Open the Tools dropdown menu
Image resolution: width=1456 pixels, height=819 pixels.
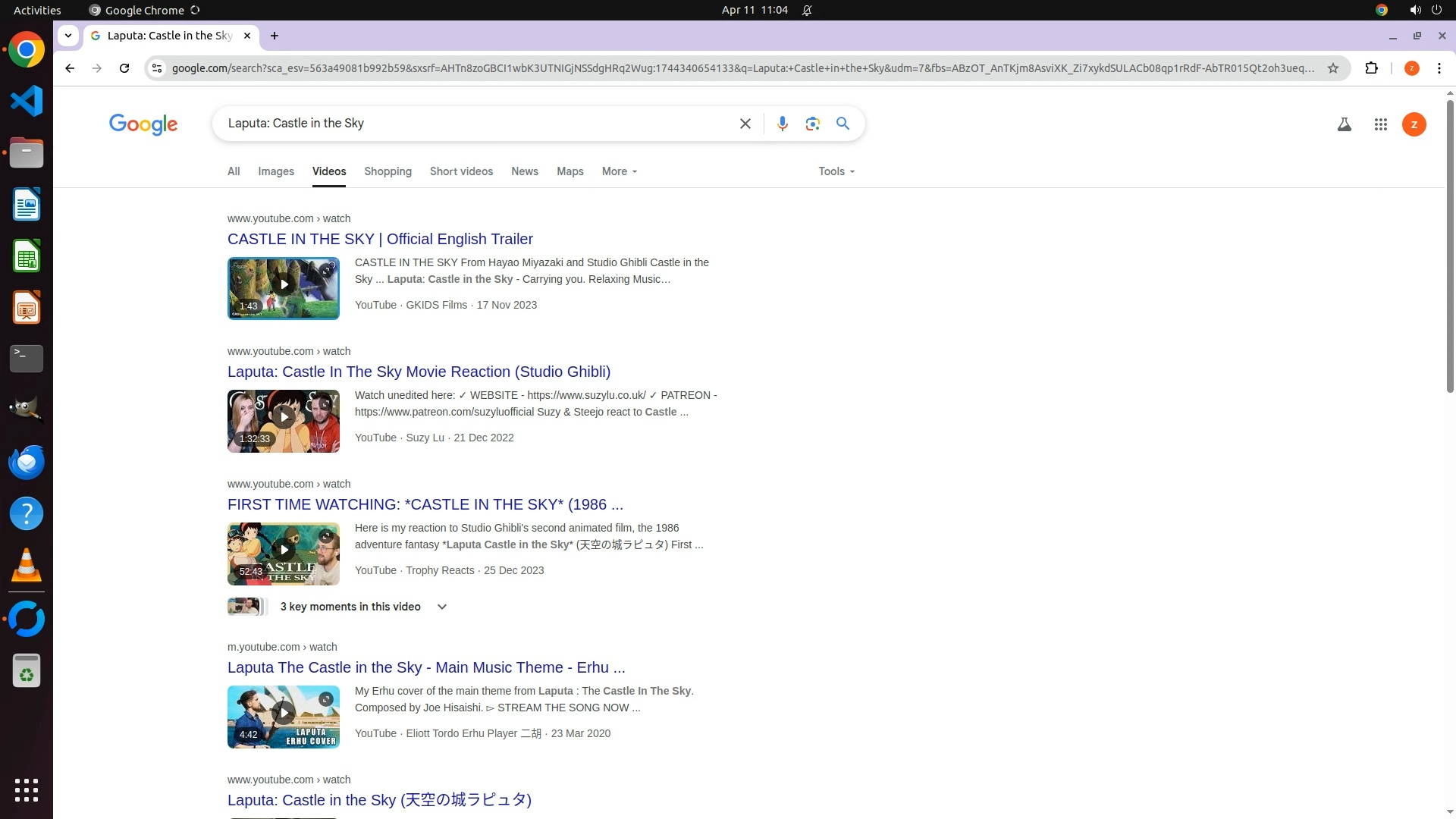(x=836, y=171)
